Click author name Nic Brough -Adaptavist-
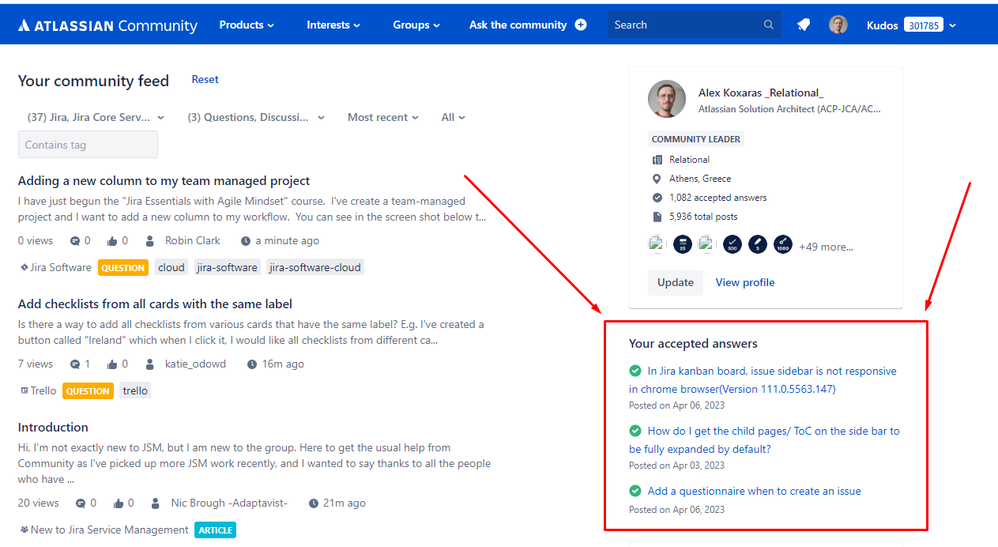 229,503
